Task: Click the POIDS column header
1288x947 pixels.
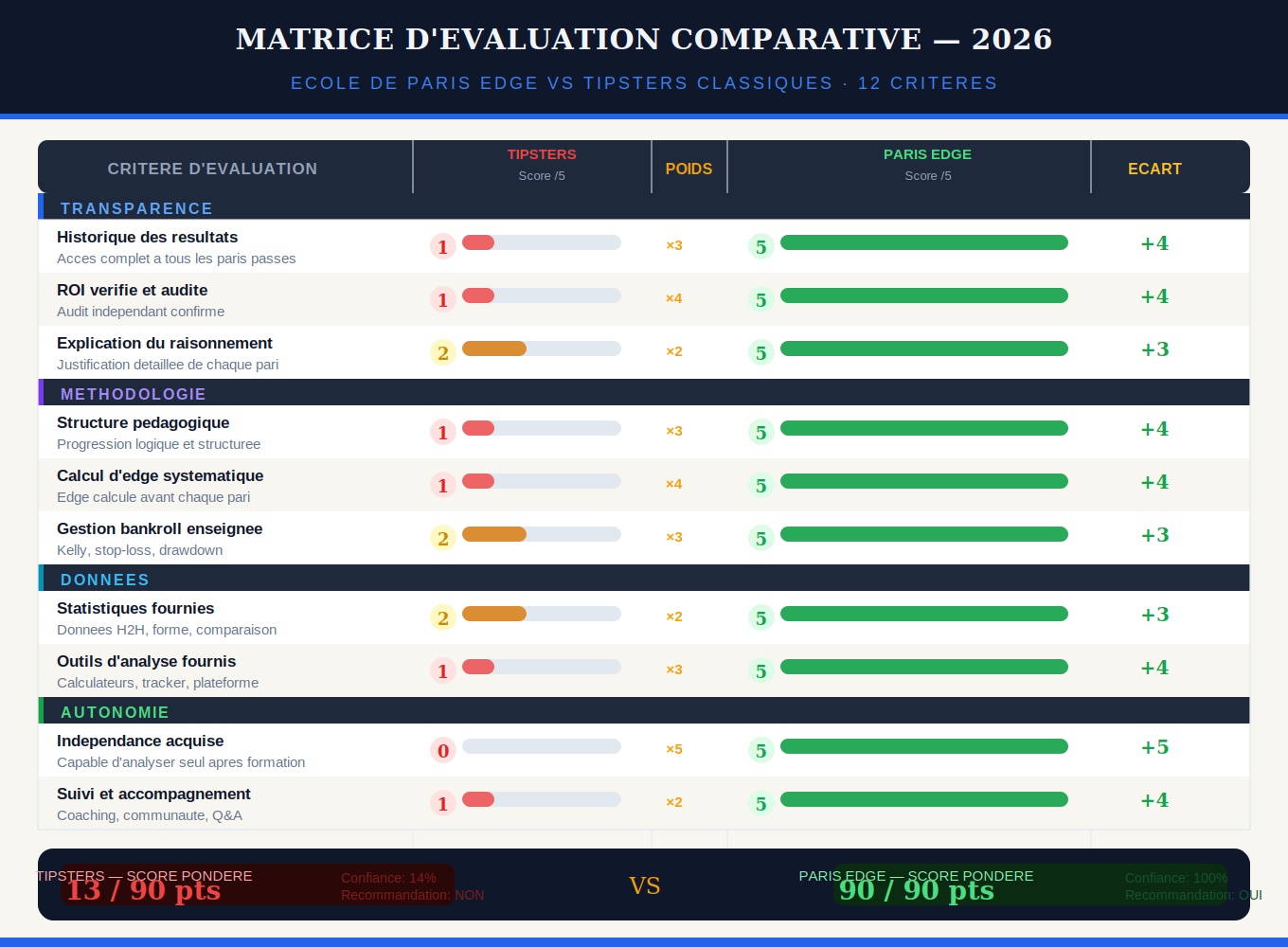Action: (x=689, y=169)
